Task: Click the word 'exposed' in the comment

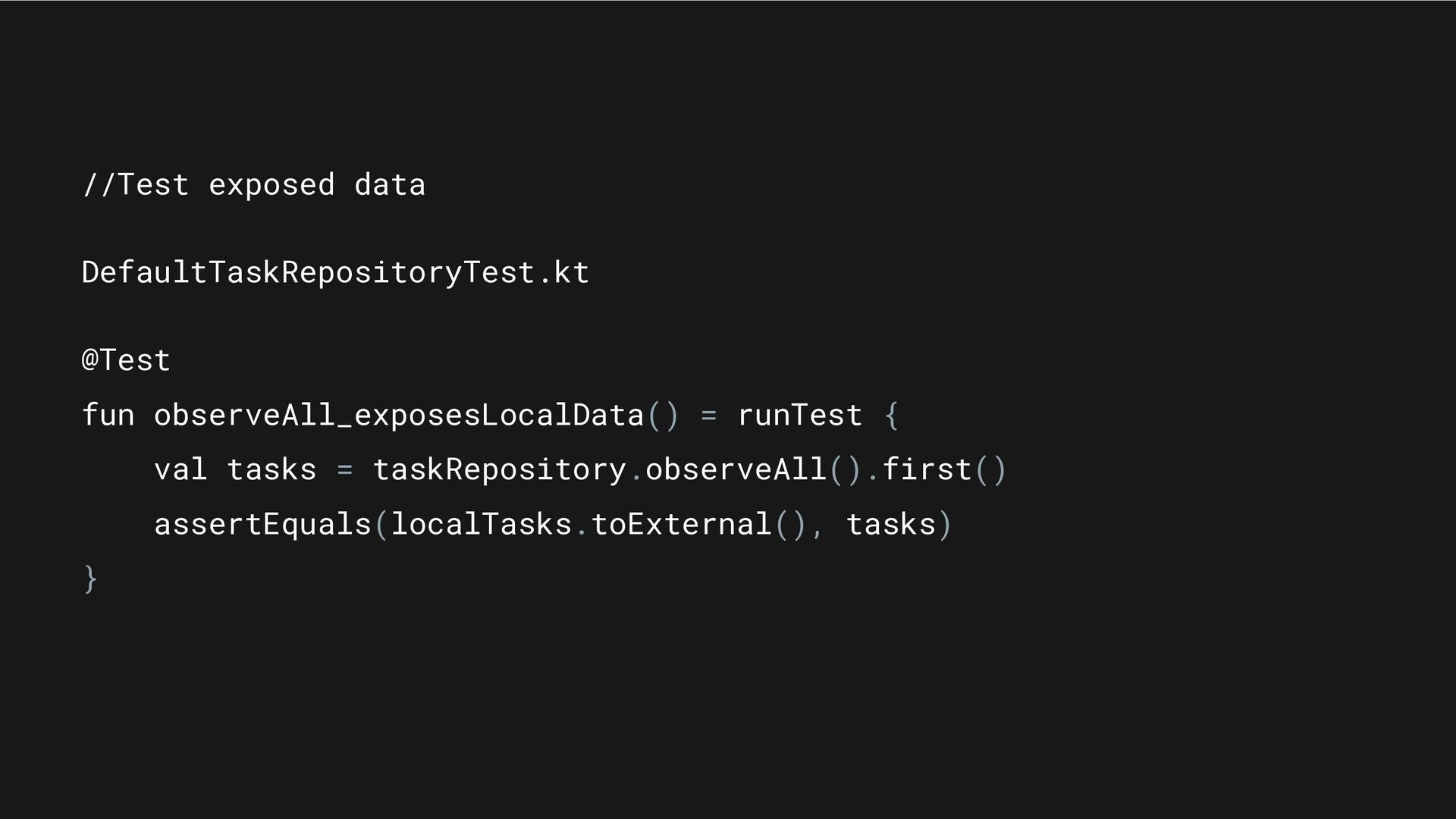Action: click(271, 186)
